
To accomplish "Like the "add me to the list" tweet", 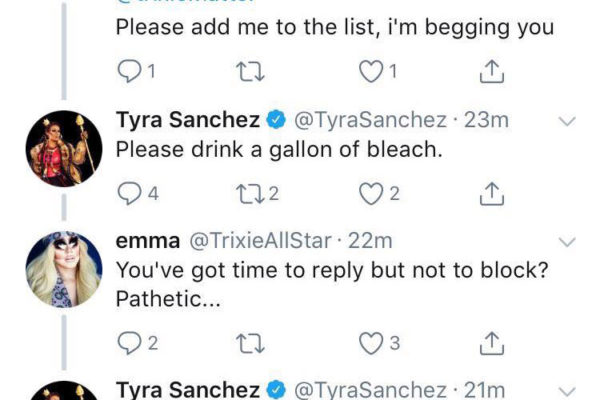I will (x=371, y=71).
